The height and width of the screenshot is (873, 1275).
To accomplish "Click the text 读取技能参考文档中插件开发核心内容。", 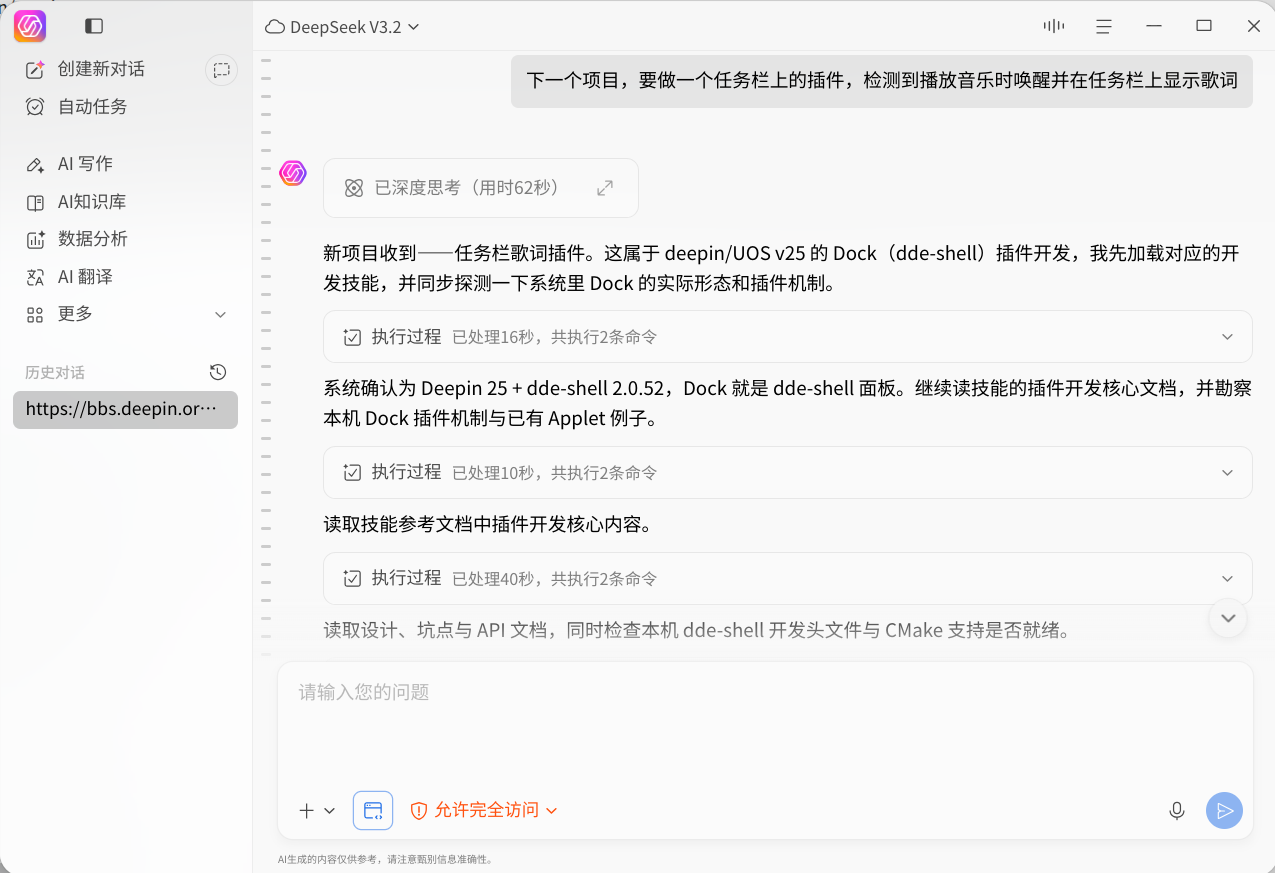I will point(488,525).
